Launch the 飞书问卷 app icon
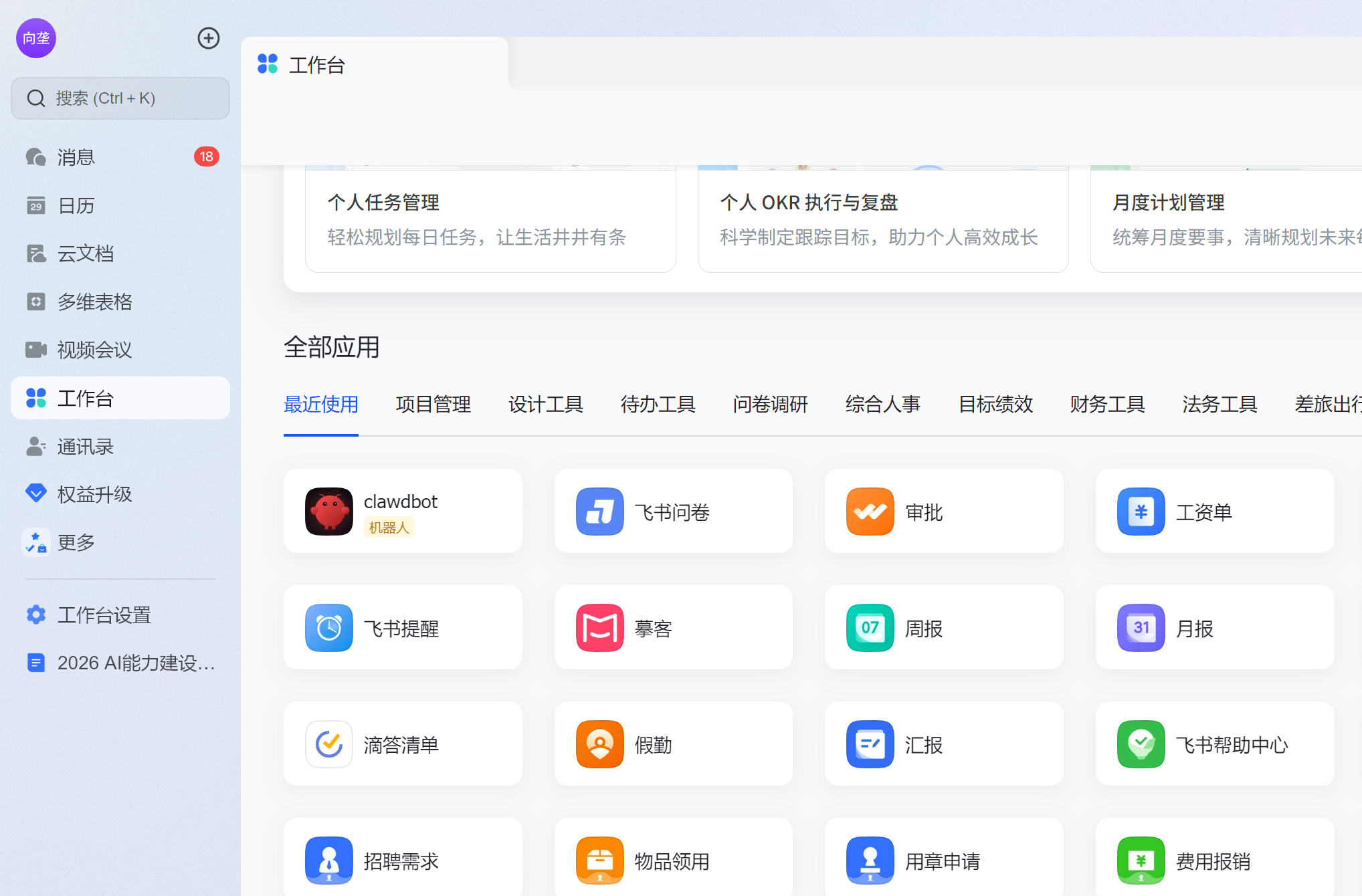Image resolution: width=1362 pixels, height=896 pixels. (x=599, y=512)
